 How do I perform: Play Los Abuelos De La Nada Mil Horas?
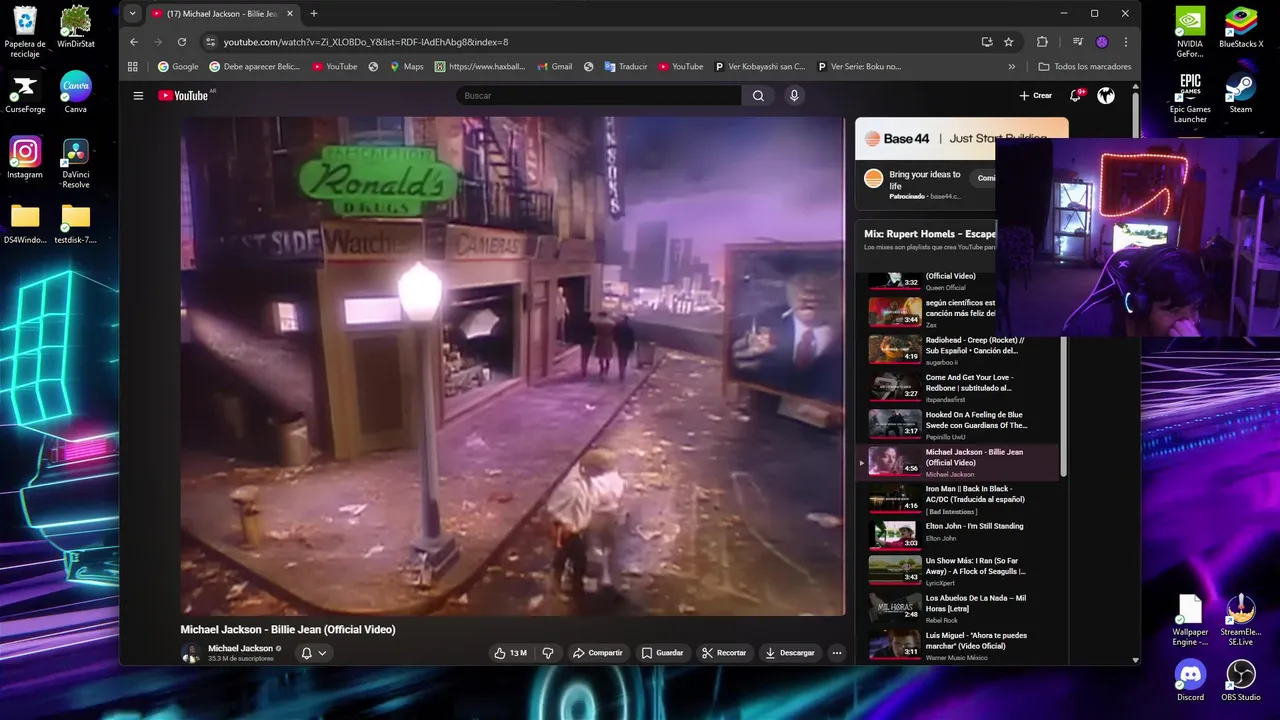point(958,610)
